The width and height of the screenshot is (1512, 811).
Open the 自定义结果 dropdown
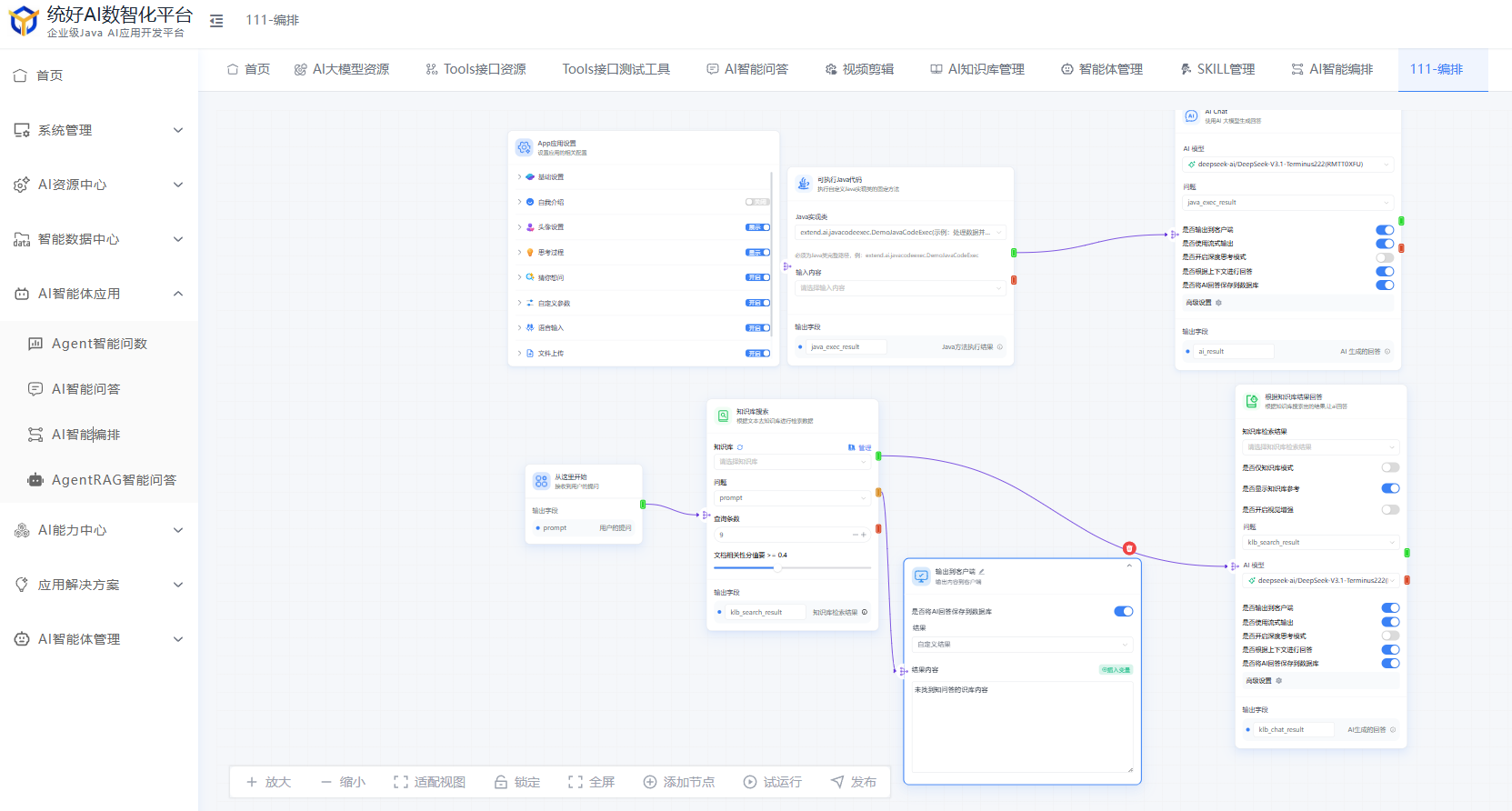tap(1023, 644)
